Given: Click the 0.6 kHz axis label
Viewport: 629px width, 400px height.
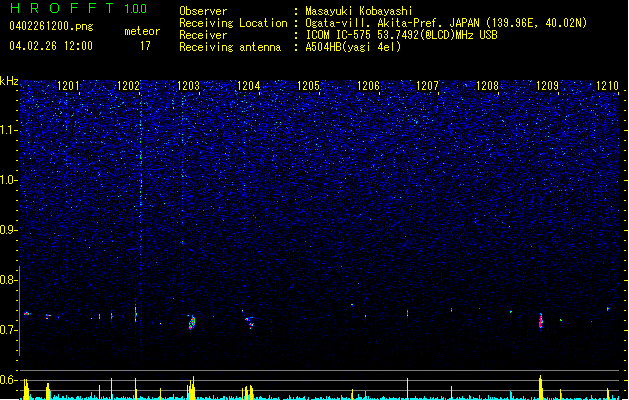Looking at the screenshot, I should (9, 380).
